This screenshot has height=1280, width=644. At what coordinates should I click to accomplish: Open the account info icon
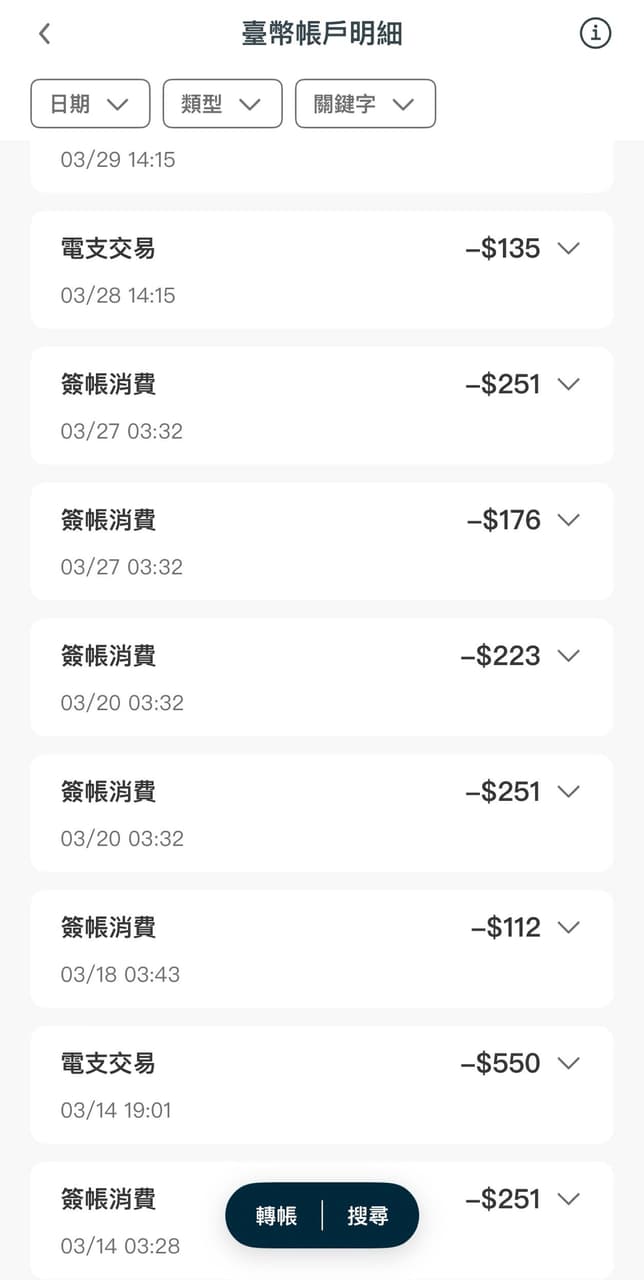(x=595, y=33)
